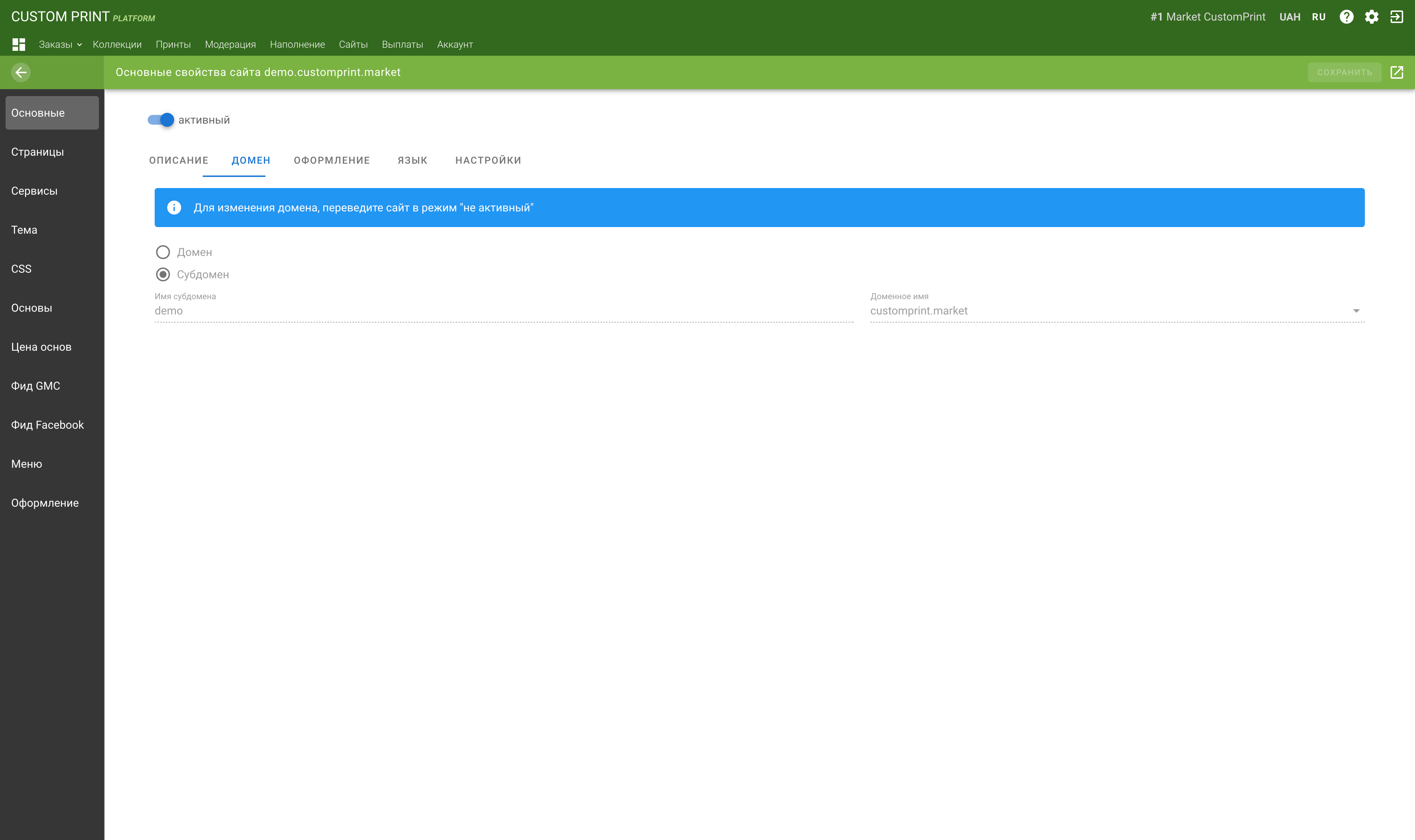Open the Доменное имя dropdown
1415x840 pixels.
click(x=1117, y=311)
